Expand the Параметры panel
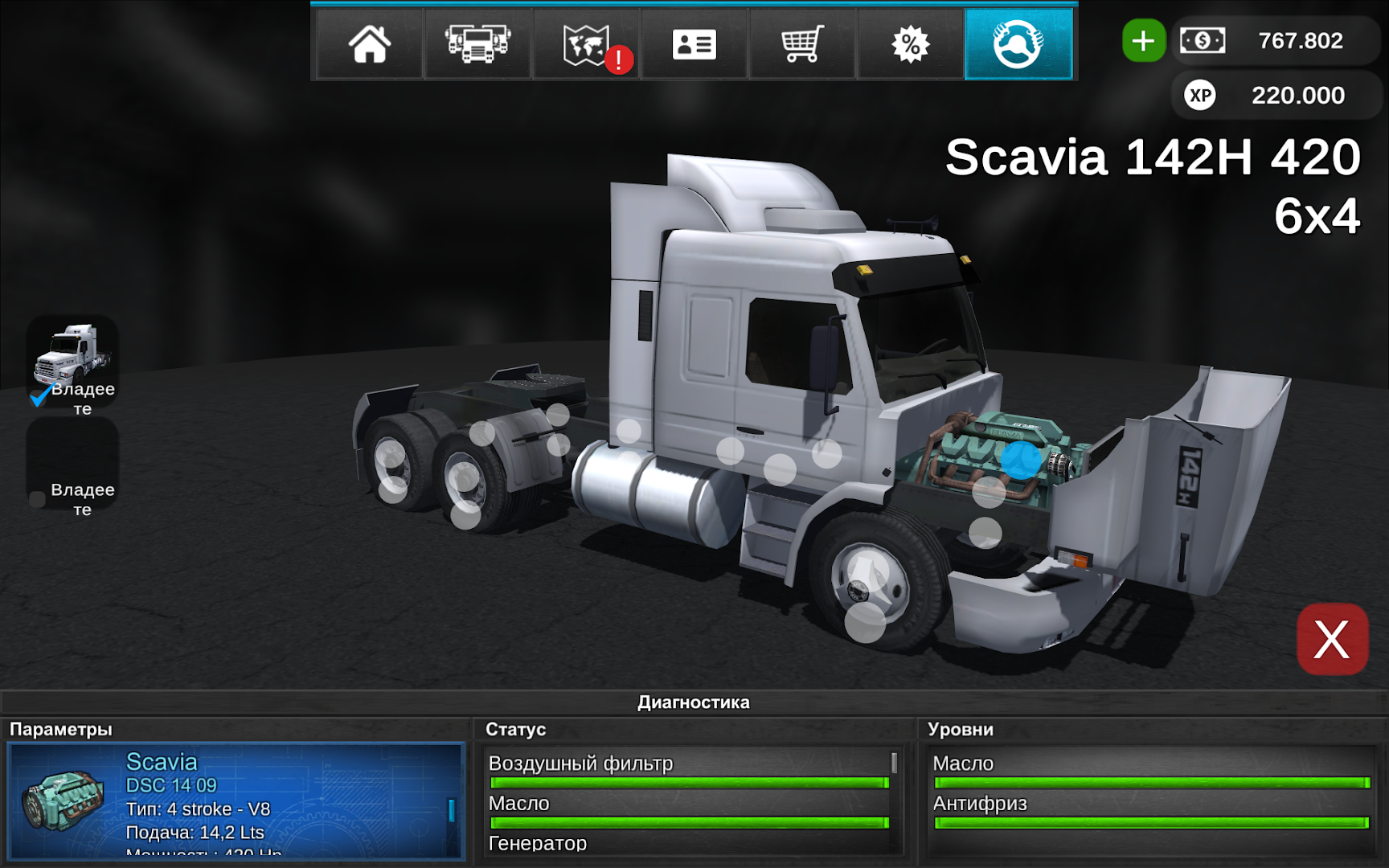Screen dimensions: 1389x868 [62, 730]
